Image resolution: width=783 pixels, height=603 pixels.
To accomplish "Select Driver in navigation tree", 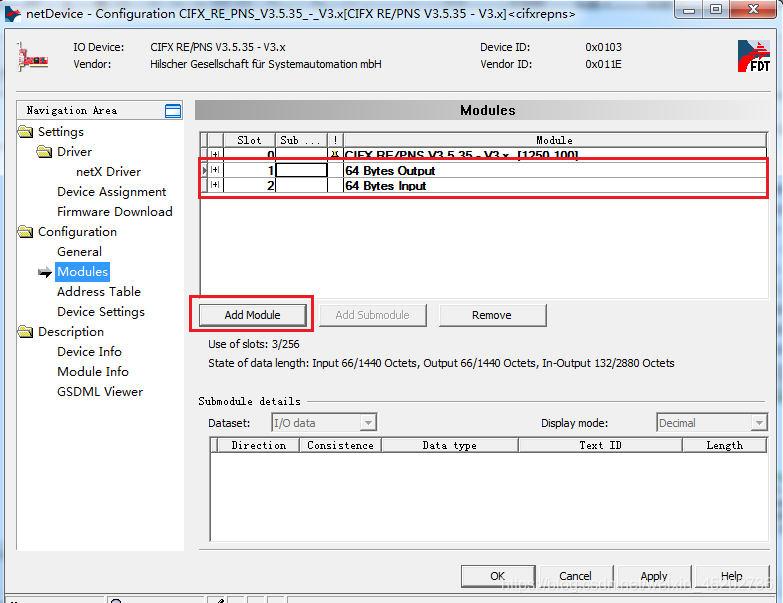I will click(74, 152).
